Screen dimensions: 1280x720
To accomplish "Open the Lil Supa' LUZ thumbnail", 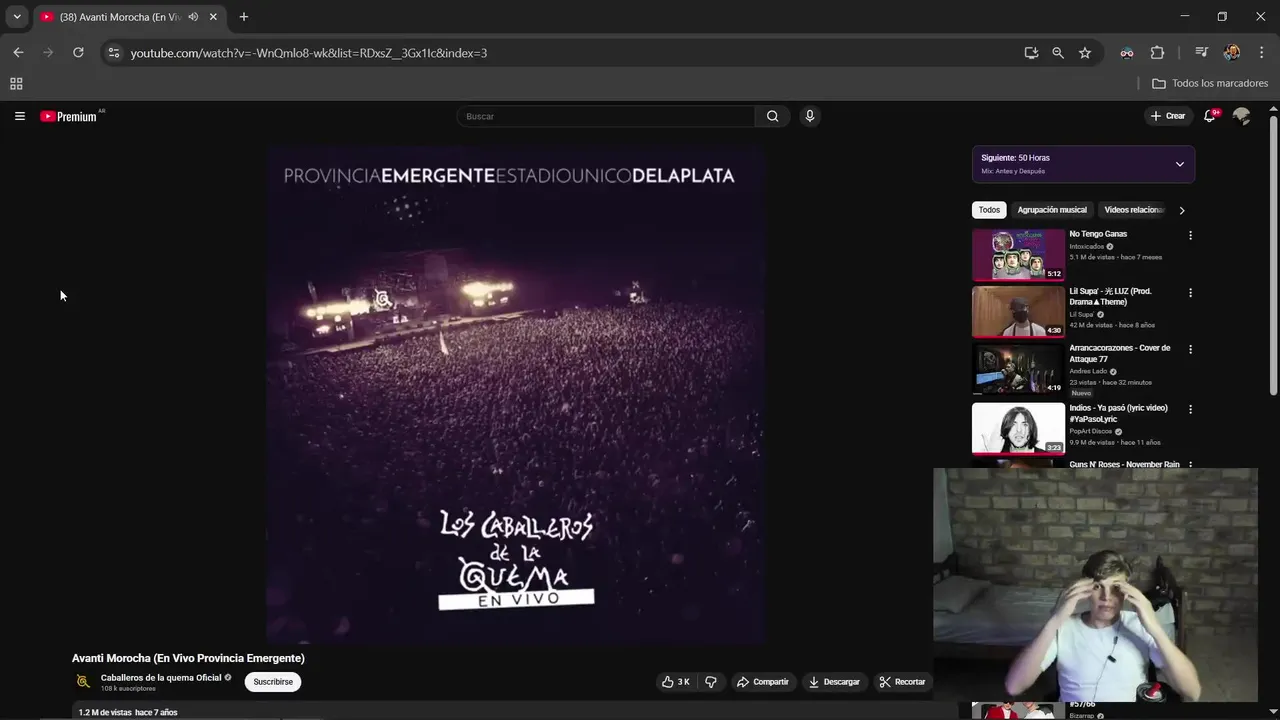I will (1018, 312).
